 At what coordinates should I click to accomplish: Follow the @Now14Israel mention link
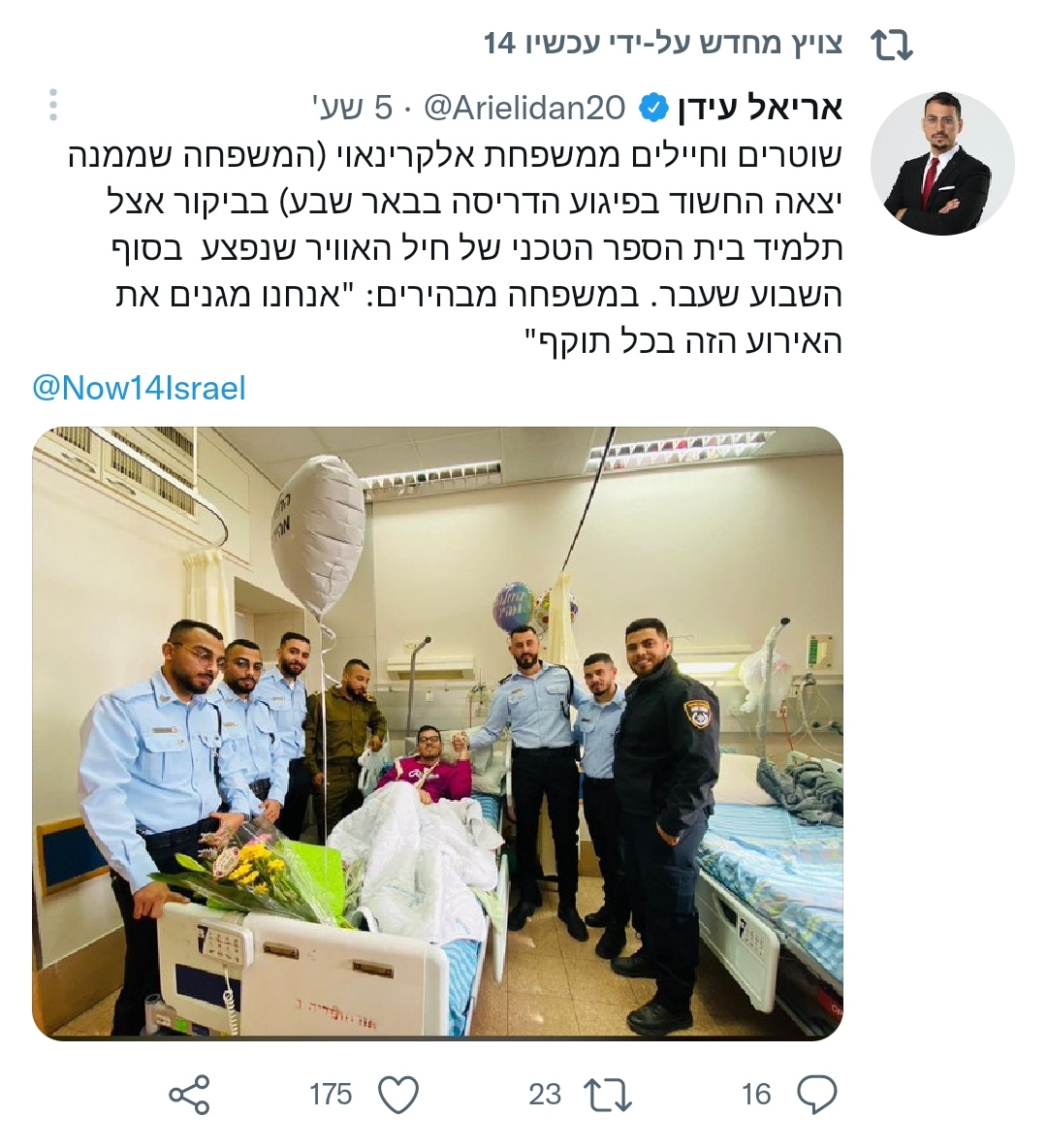click(139, 388)
